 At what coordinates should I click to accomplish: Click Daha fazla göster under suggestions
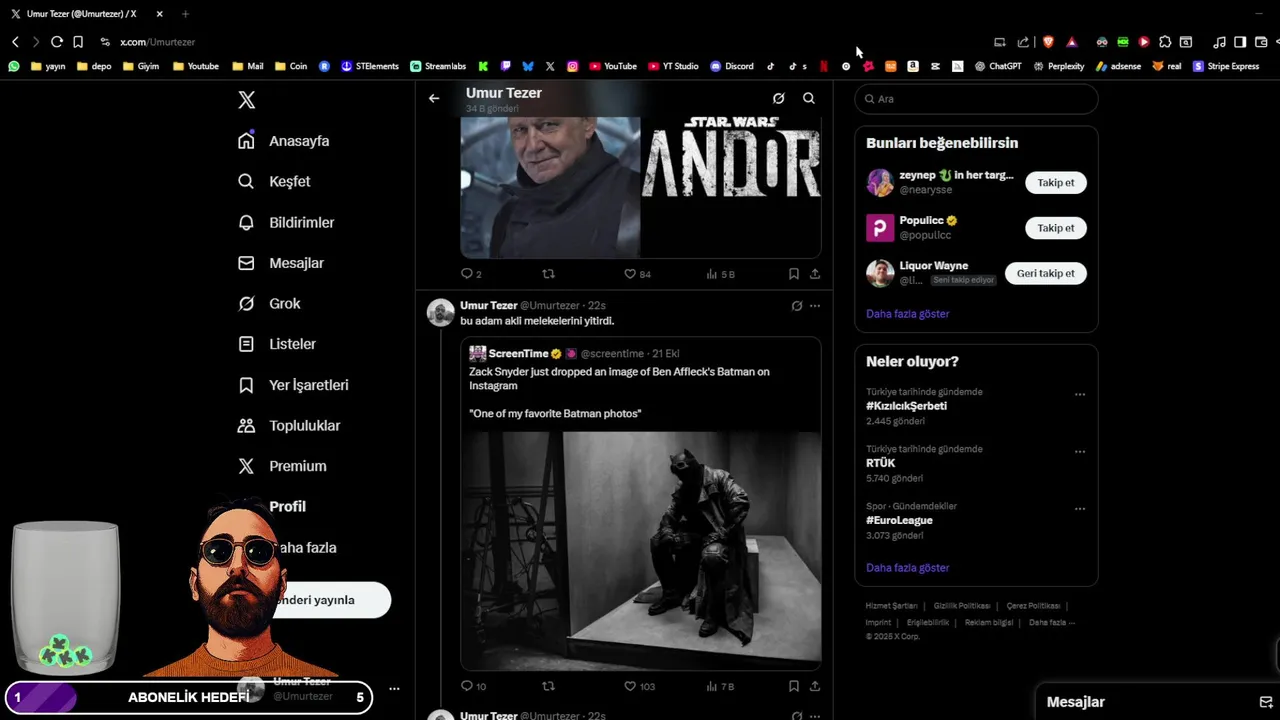point(908,314)
